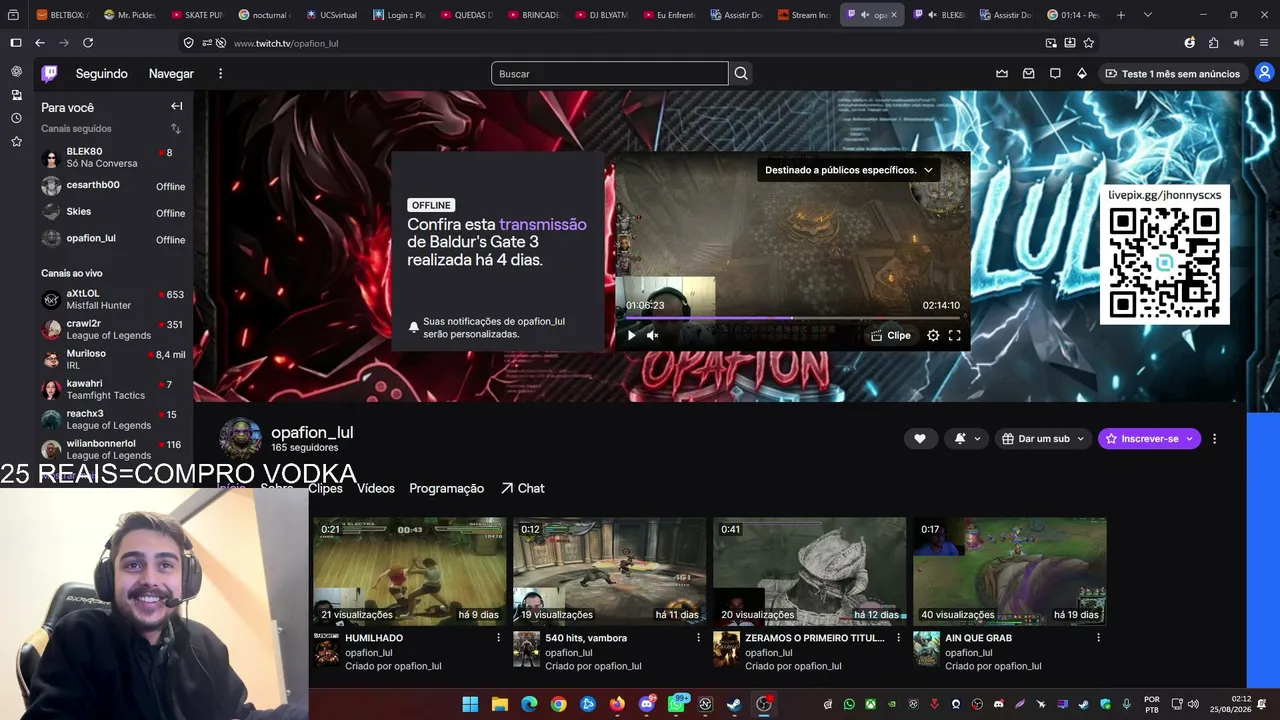Click the Inscrever-se subscribe button
1280x720 pixels.
click(1149, 439)
